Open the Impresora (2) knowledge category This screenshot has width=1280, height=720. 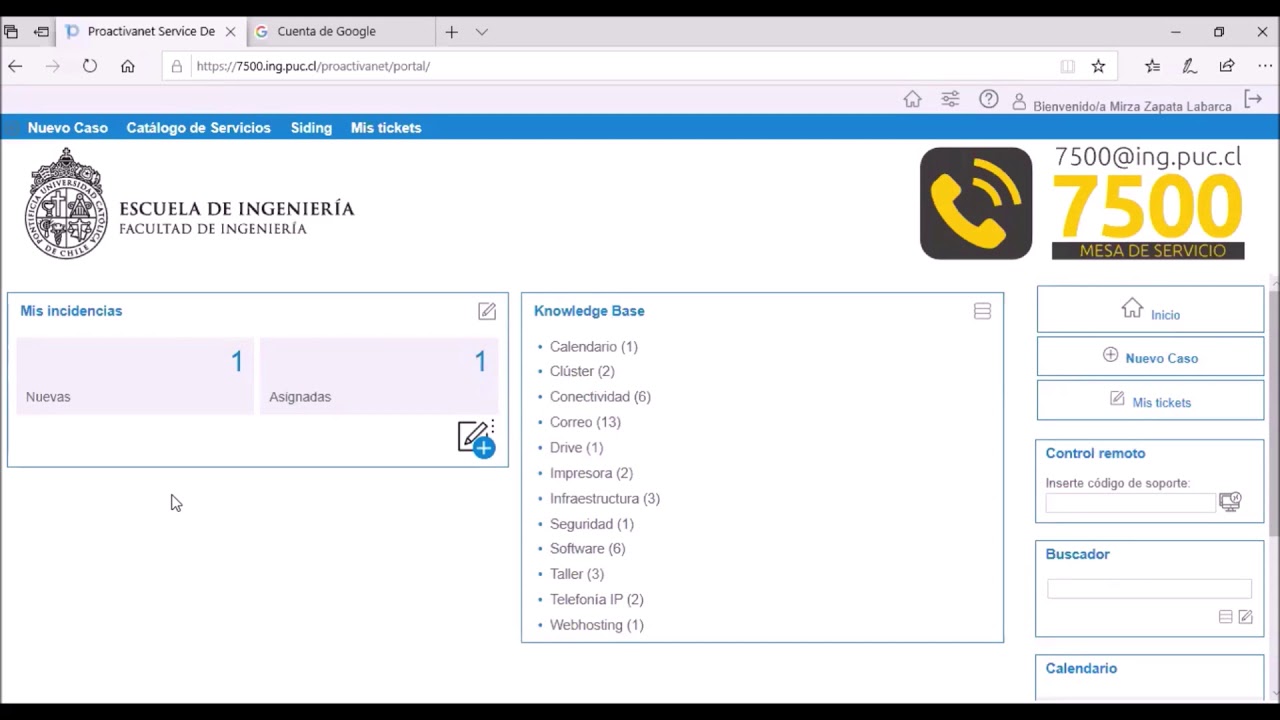[591, 473]
